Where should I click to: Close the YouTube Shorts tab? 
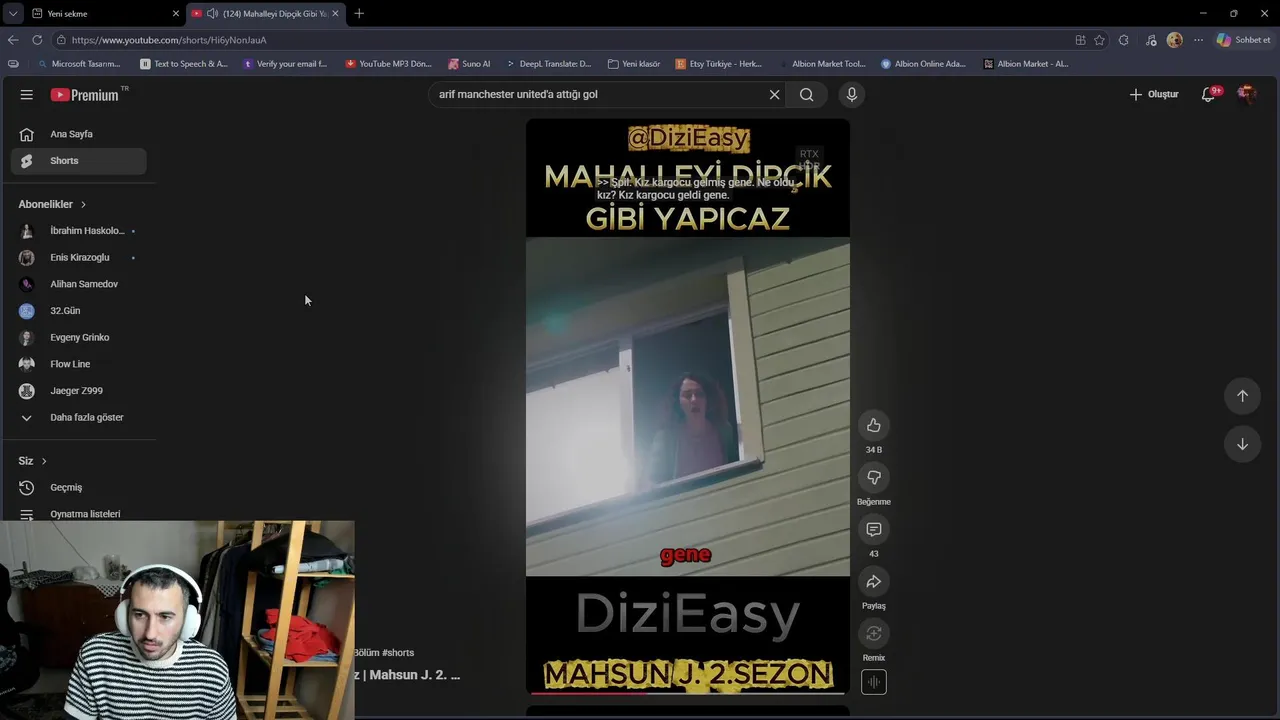click(x=335, y=13)
